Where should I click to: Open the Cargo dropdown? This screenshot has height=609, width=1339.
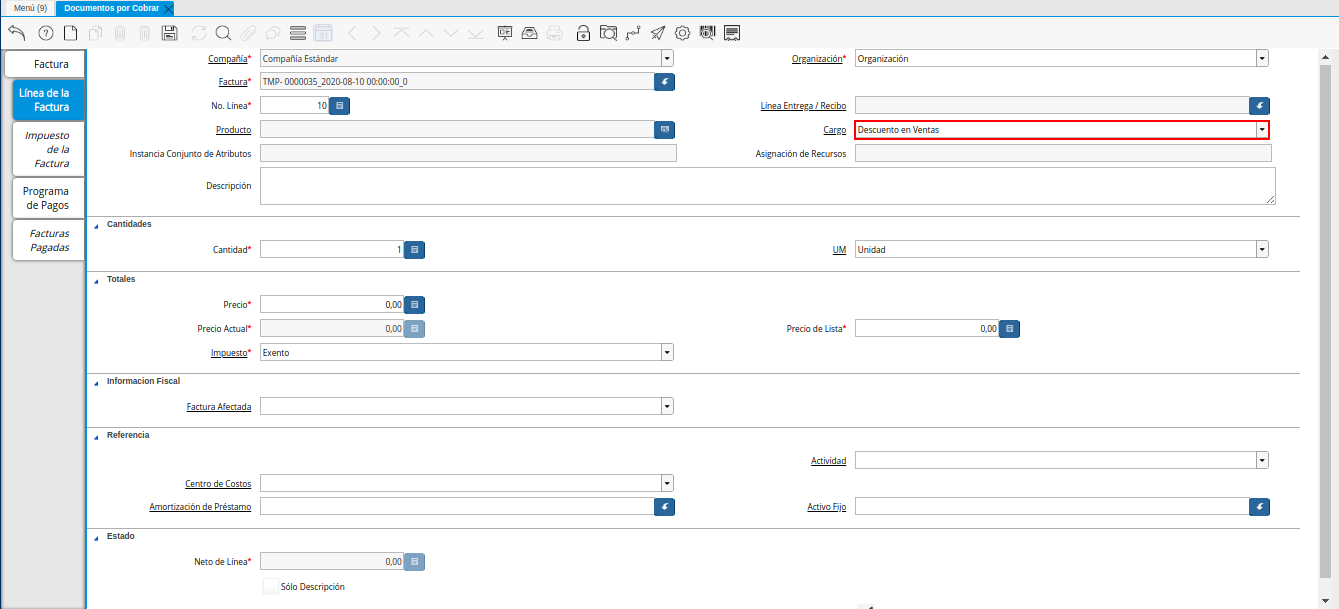[1262, 130]
